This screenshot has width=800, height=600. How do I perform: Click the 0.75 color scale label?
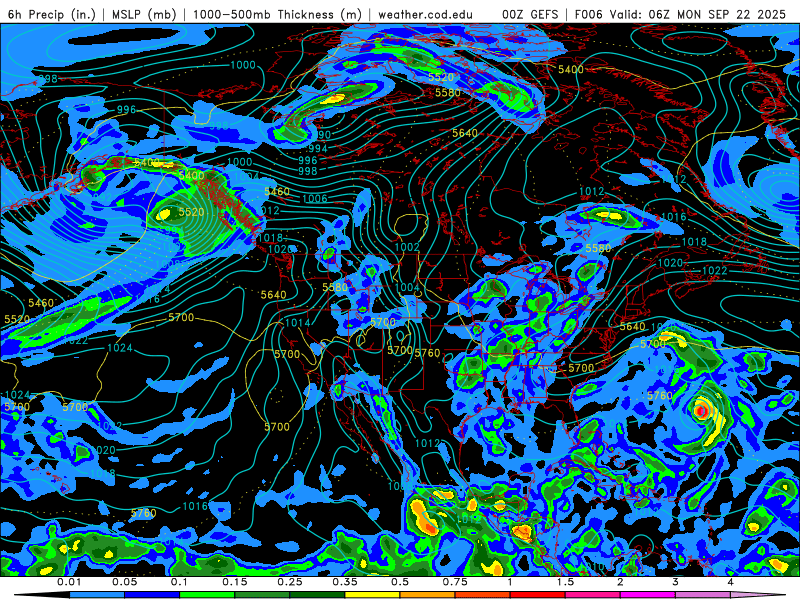coord(455,582)
